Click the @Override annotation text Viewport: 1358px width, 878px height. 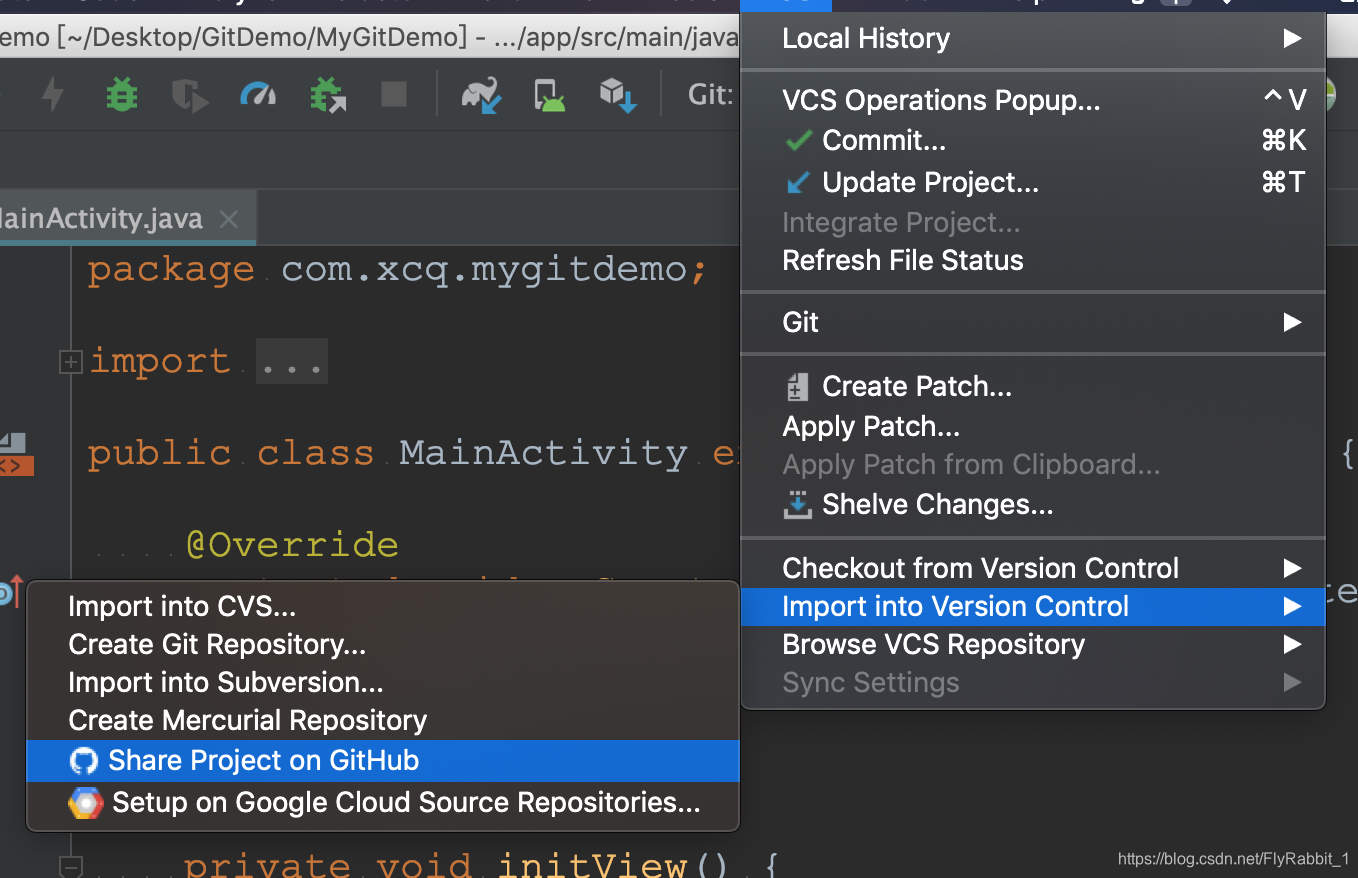pyautogui.click(x=292, y=545)
